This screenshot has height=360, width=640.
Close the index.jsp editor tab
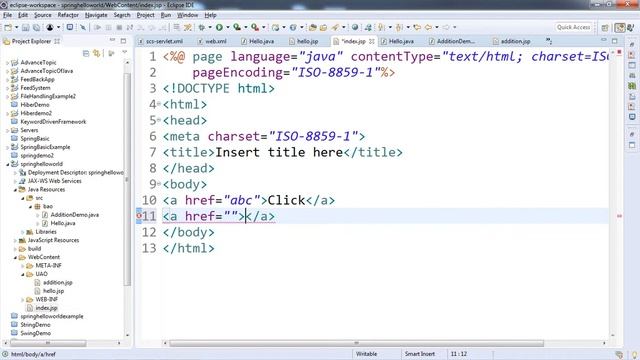tap(371, 41)
